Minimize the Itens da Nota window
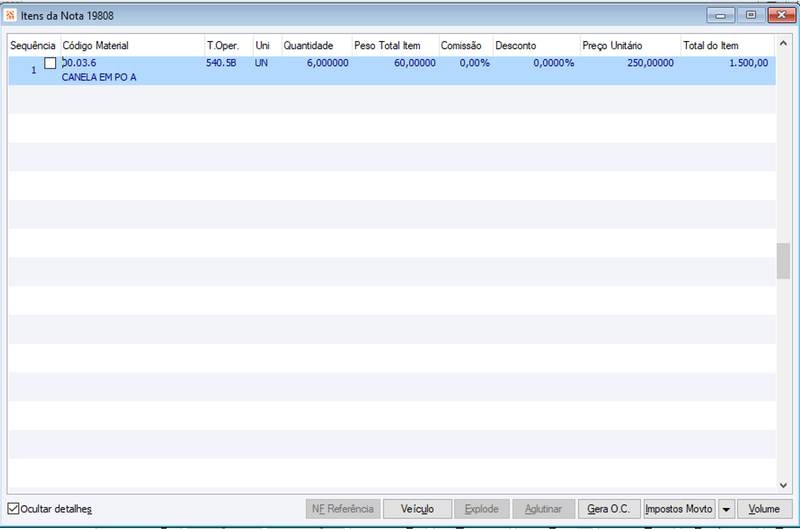This screenshot has width=800, height=529. (720, 16)
